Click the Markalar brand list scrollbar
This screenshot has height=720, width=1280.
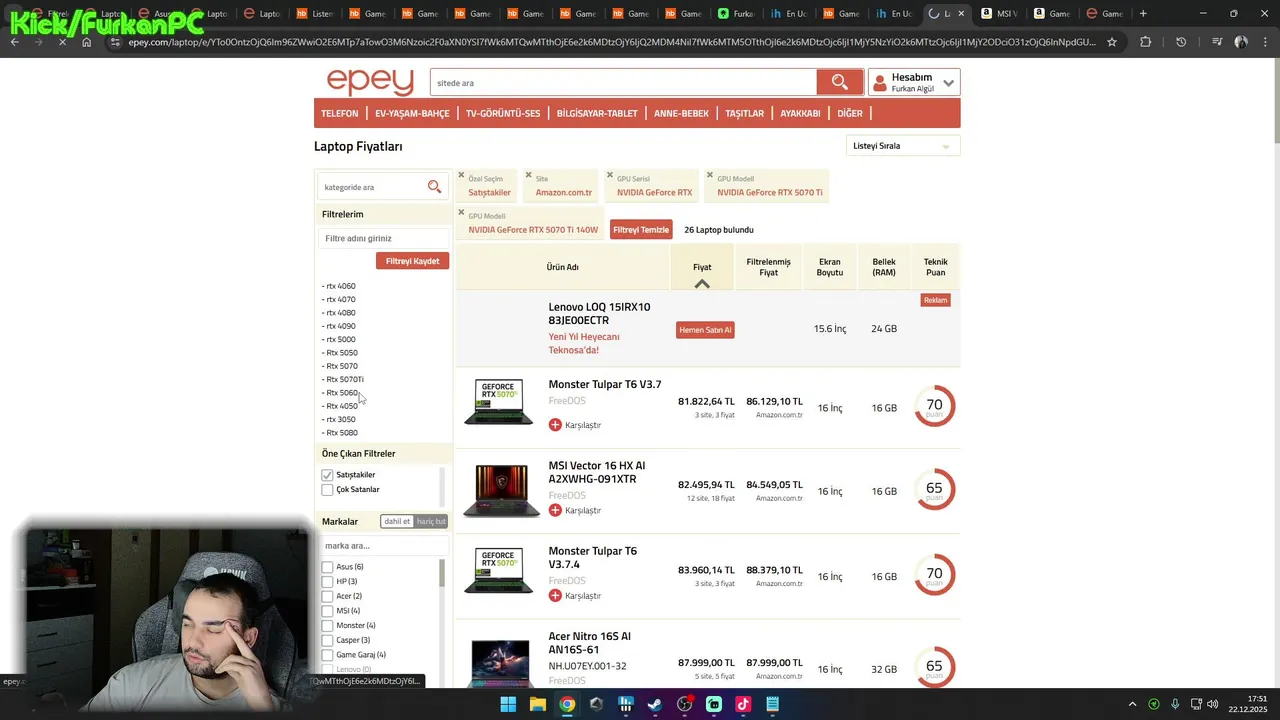[442, 573]
